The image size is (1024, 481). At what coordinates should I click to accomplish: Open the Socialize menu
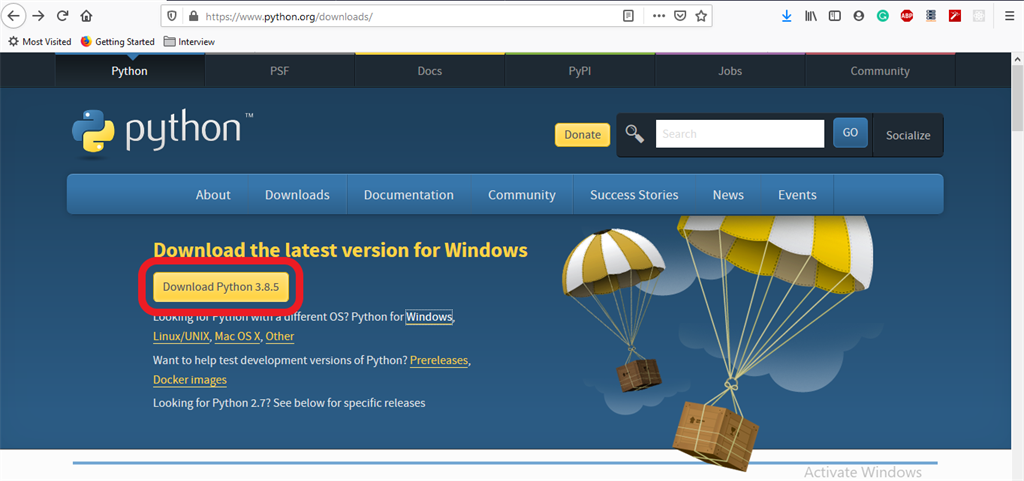(x=908, y=135)
